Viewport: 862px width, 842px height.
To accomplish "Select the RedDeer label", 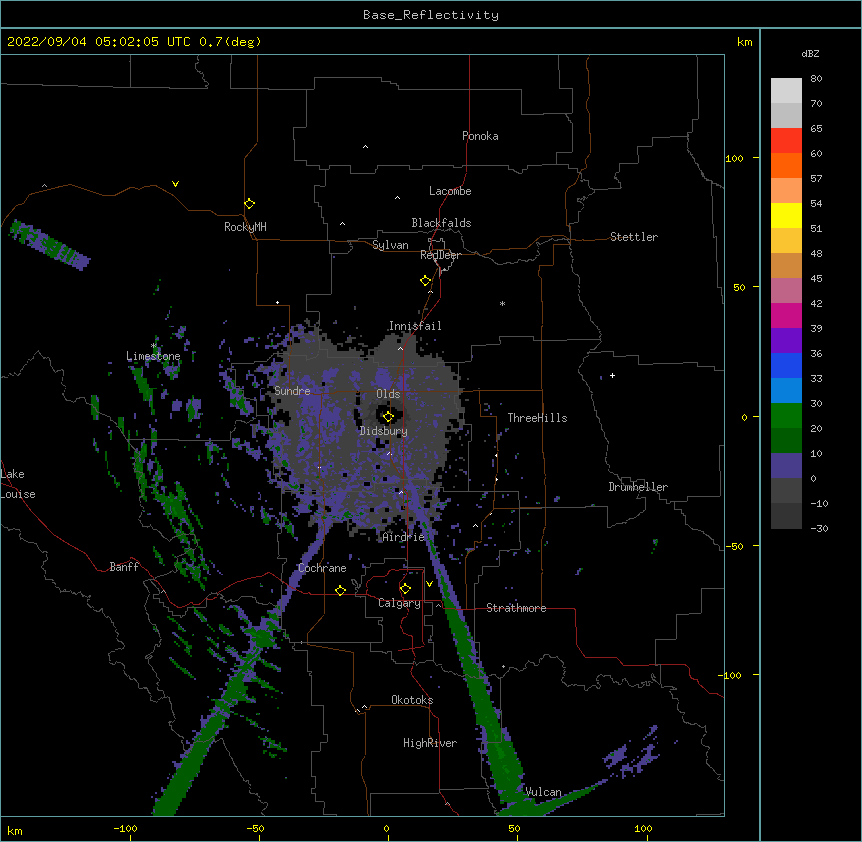I will (440, 255).
